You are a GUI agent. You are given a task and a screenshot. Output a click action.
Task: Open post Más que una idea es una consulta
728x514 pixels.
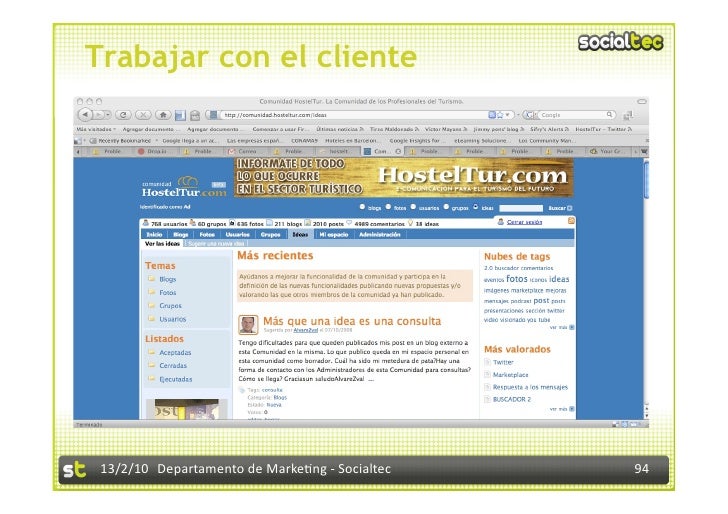[x=352, y=321]
